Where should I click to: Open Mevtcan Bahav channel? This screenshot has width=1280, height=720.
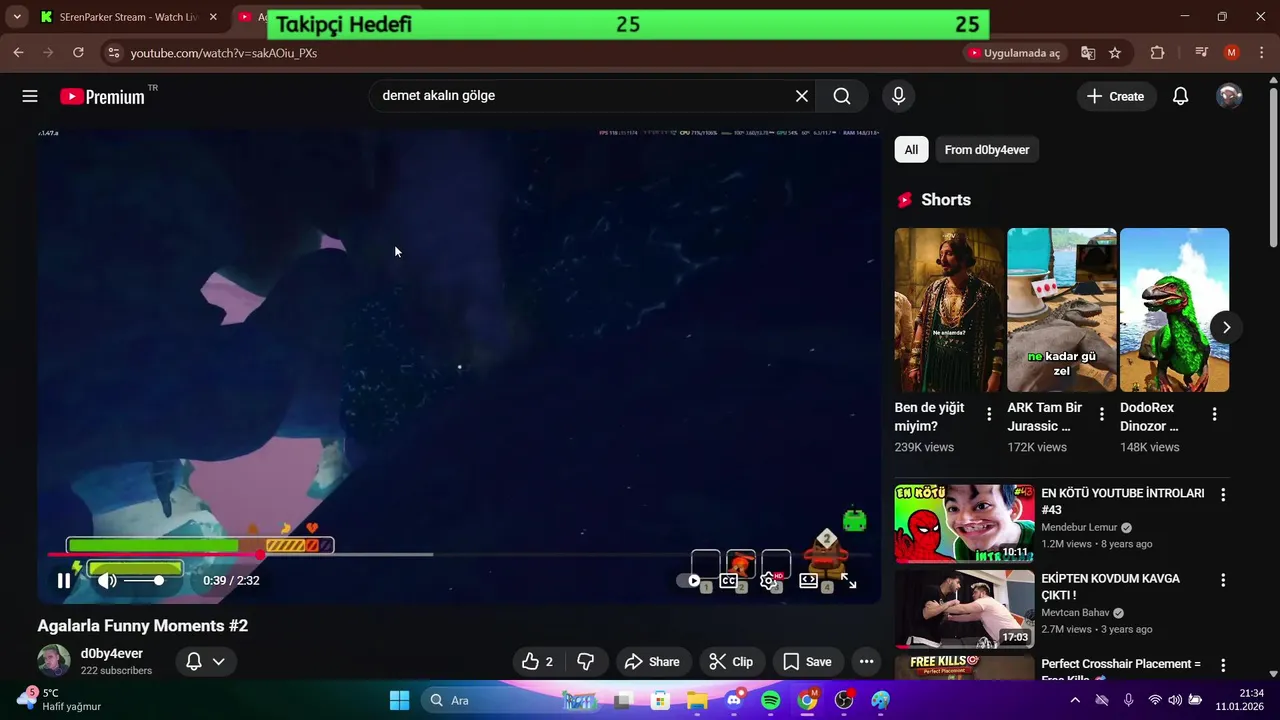point(1075,613)
